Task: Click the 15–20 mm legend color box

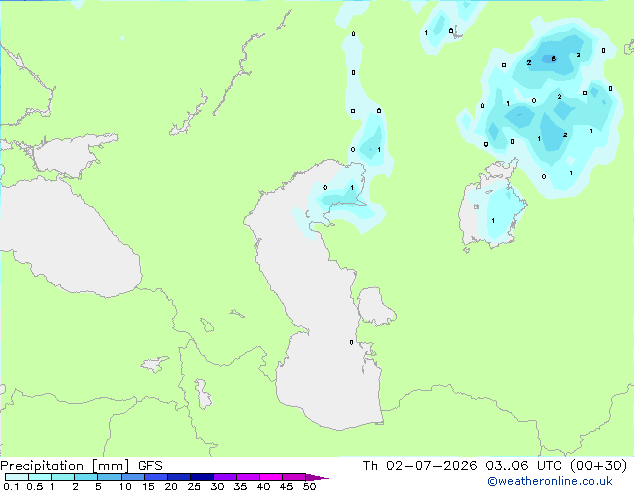Action: 156,477
